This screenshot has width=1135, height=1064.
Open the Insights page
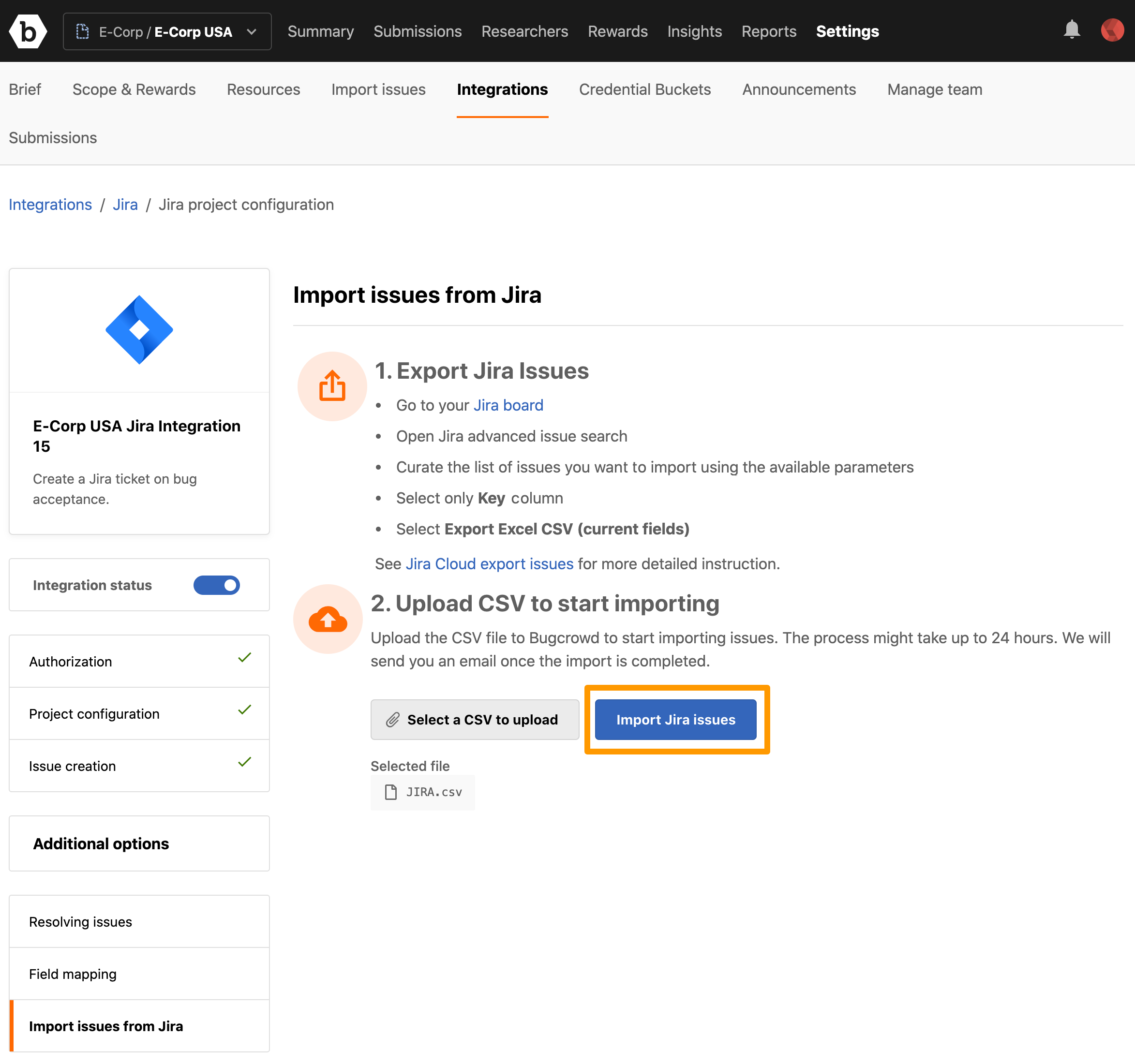click(x=694, y=31)
